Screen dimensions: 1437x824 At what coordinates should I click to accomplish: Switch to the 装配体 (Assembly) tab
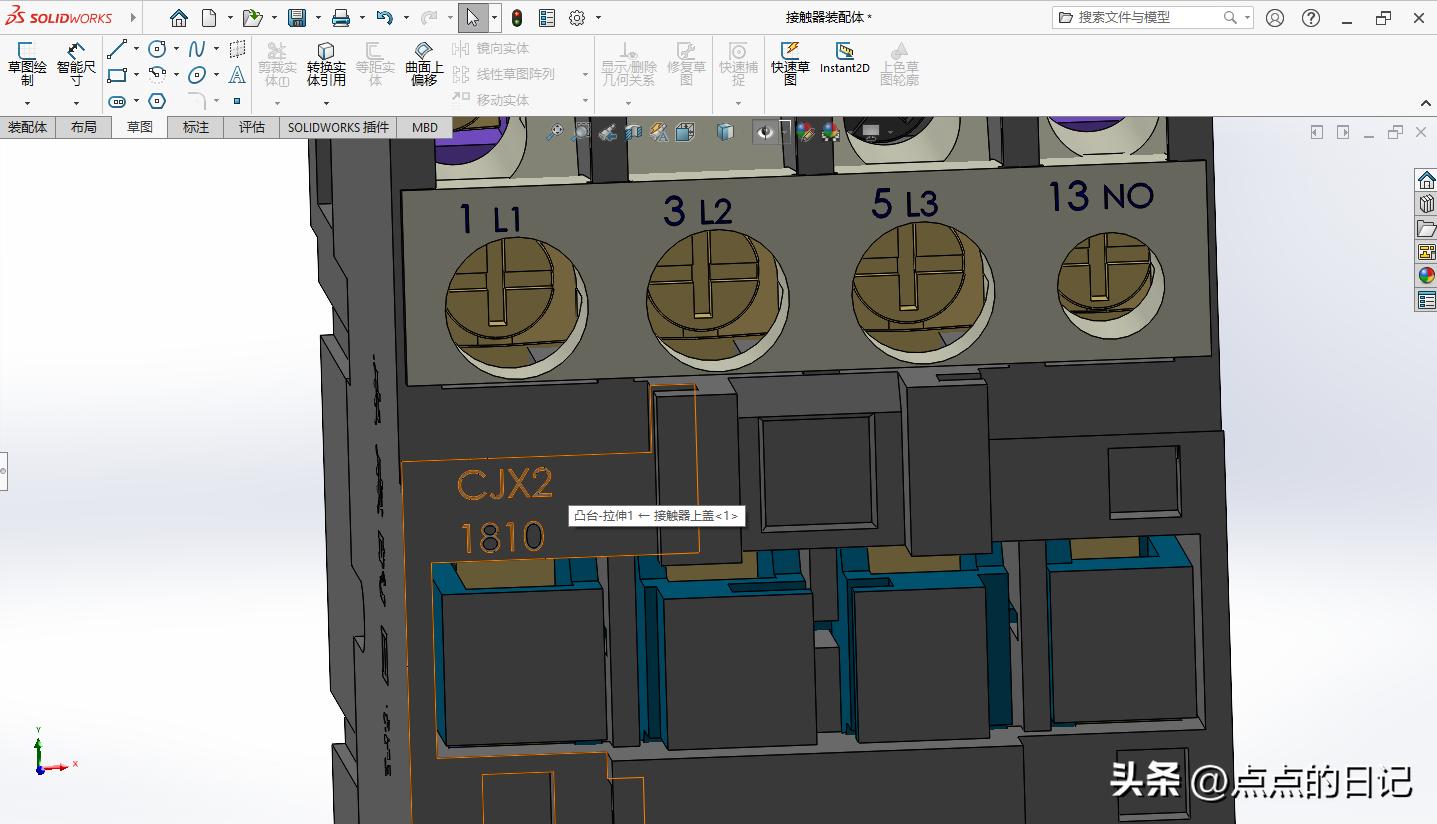pos(28,127)
